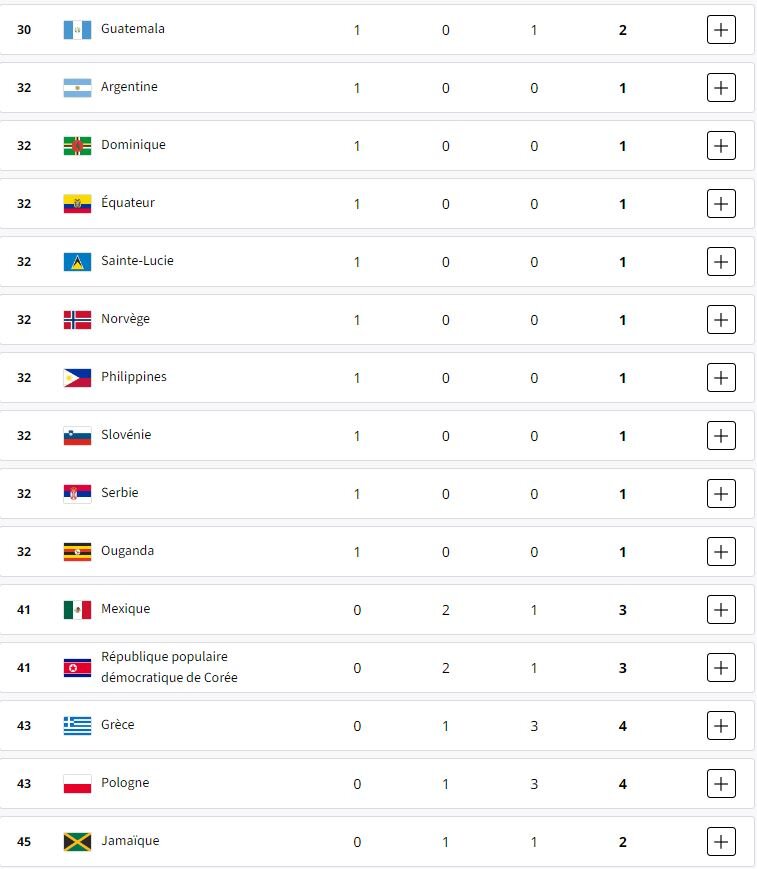Viewport: 757px width, 869px height.
Task: Click the Dominique flag icon
Action: [x=77, y=146]
